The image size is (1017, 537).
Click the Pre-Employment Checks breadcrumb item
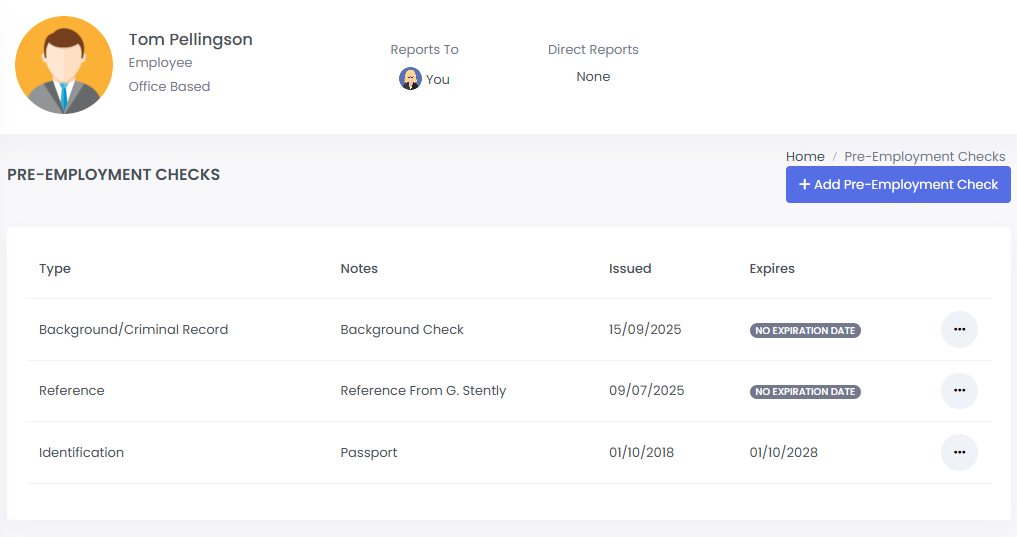924,157
